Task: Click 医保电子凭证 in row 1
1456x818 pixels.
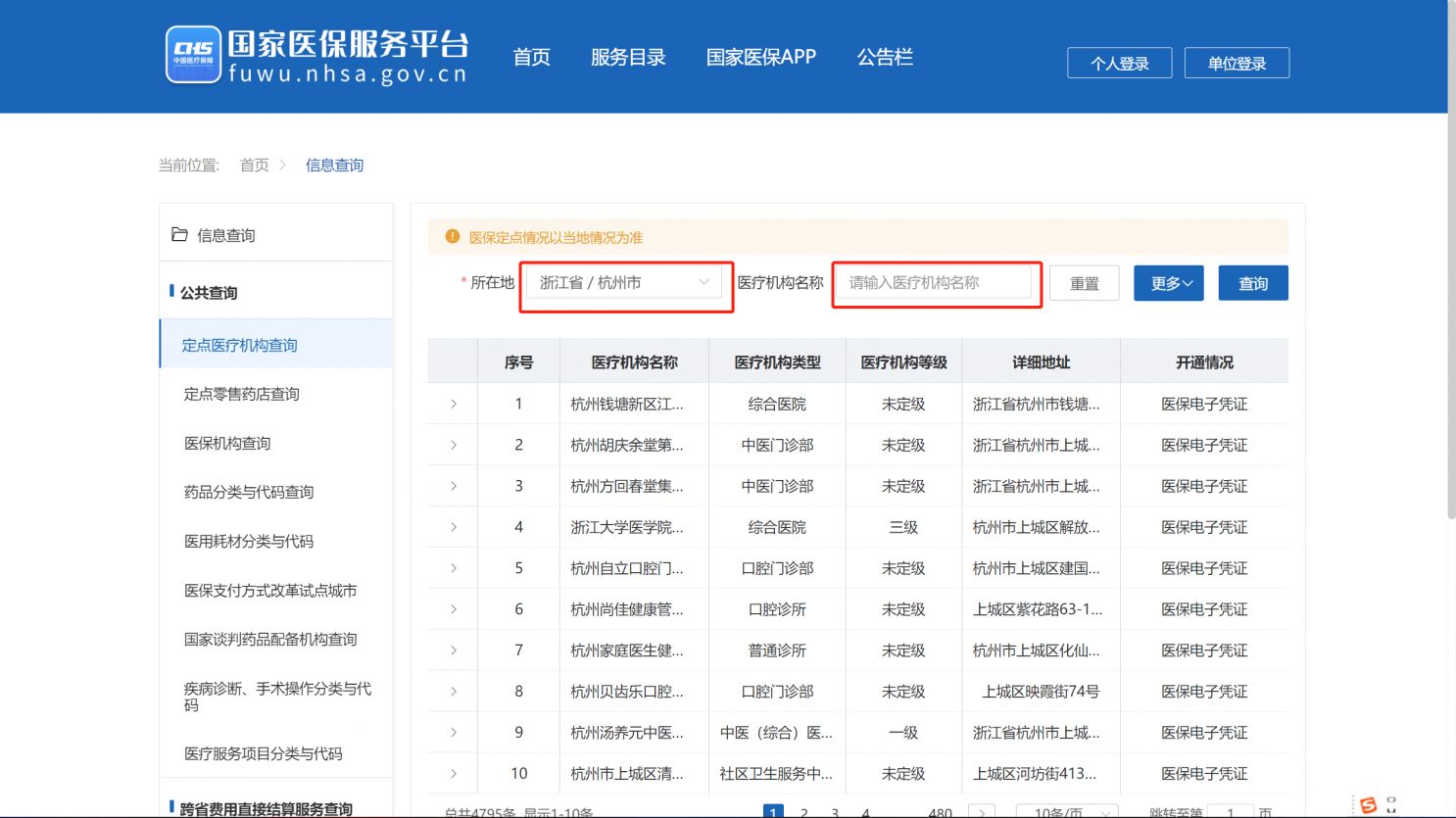Action: click(x=1204, y=404)
